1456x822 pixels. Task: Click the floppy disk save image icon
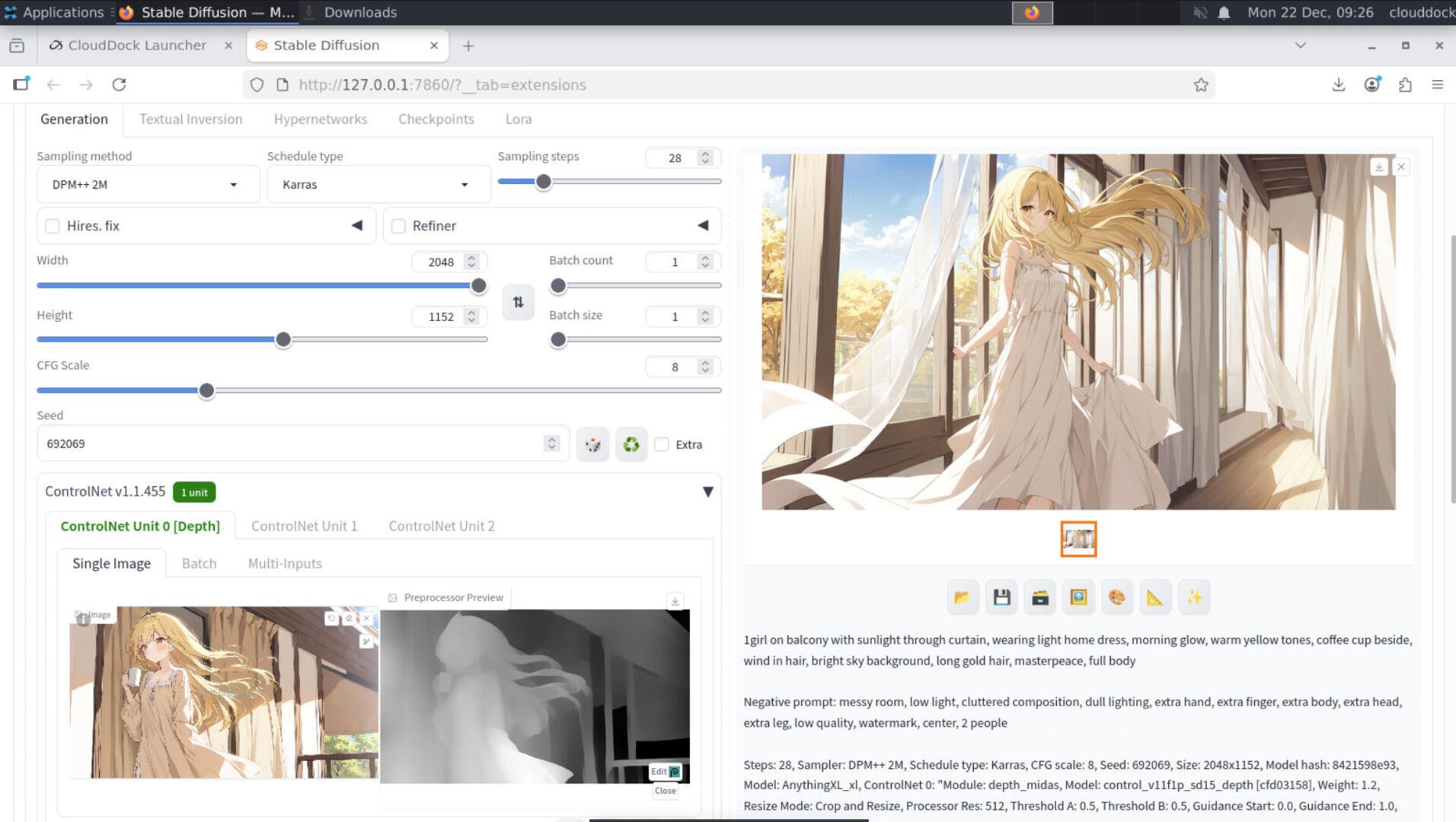click(x=1001, y=597)
